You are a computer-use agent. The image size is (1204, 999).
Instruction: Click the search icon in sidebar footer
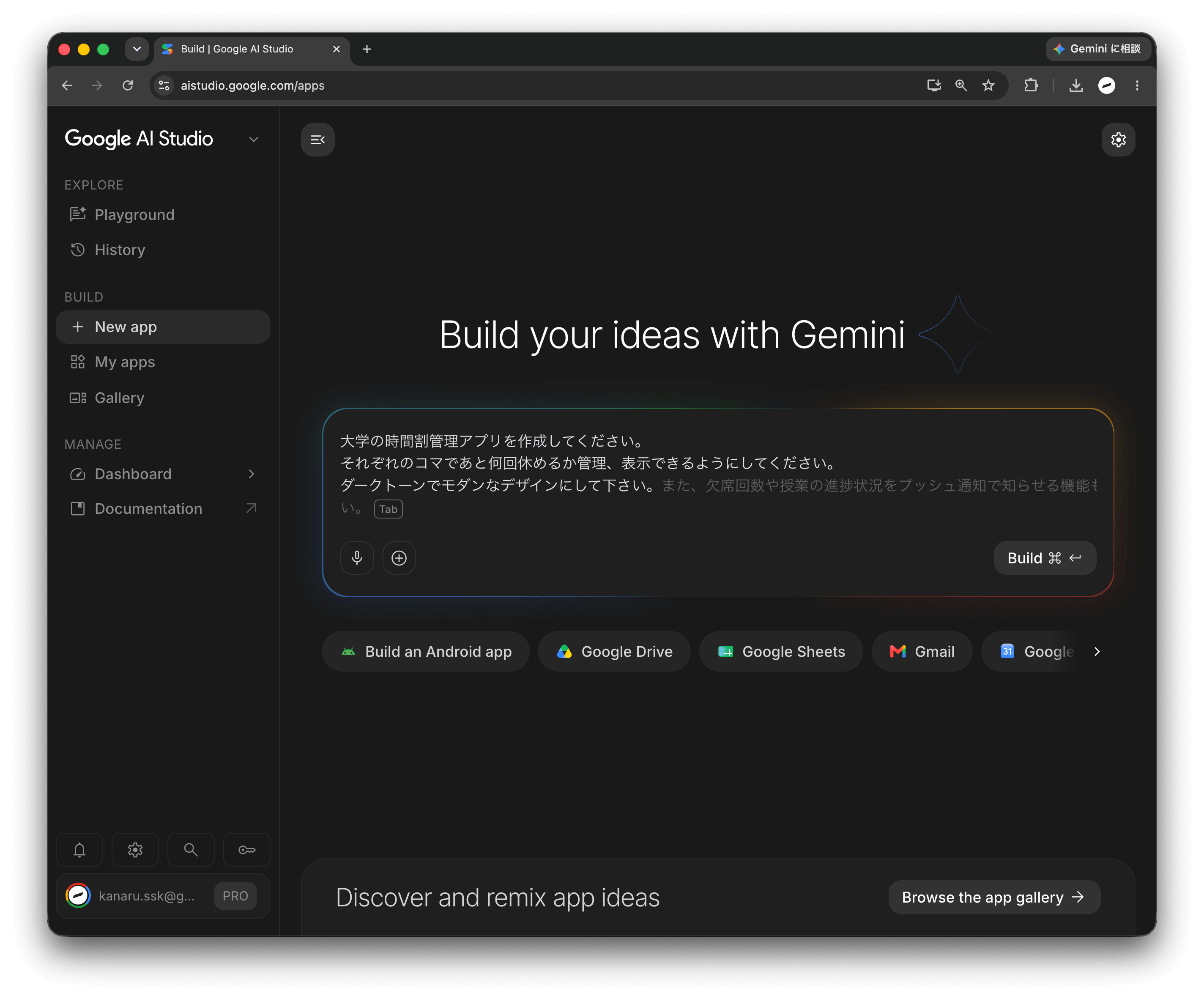pos(191,849)
